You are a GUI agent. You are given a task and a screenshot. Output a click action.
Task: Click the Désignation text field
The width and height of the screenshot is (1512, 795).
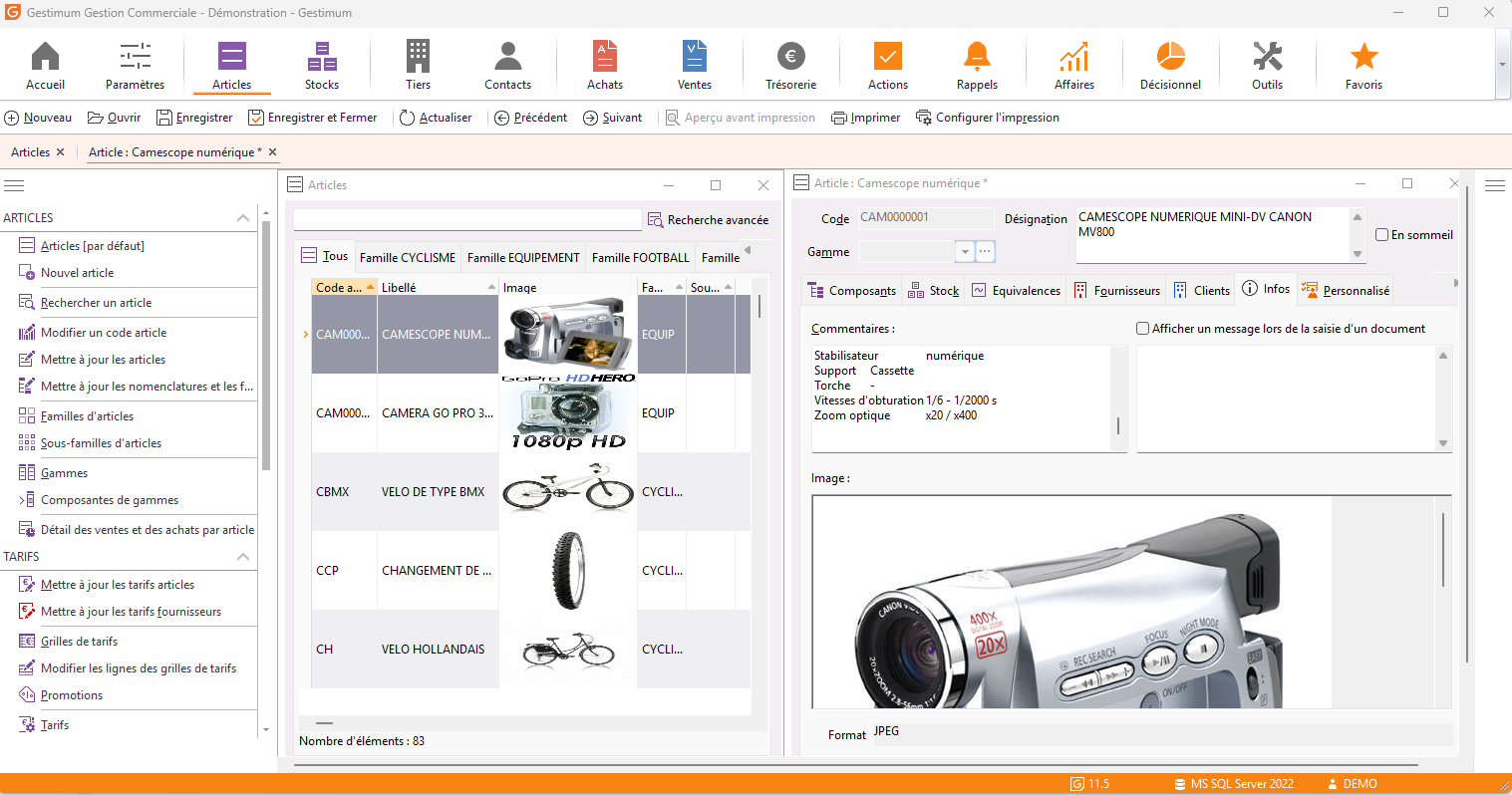click(x=1212, y=235)
